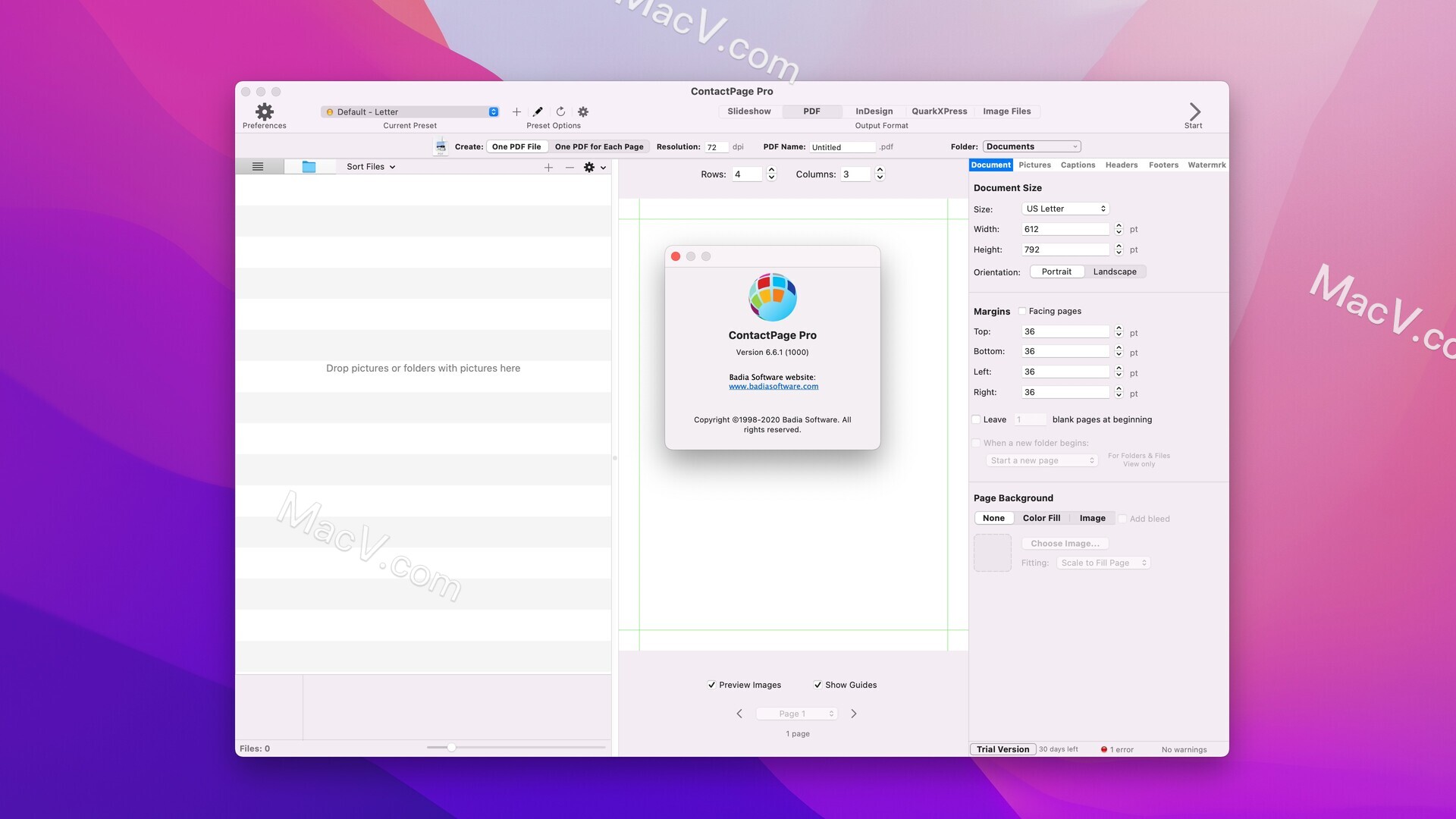The image size is (1456, 819).
Task: Open Preferences gear icon
Action: (264, 111)
